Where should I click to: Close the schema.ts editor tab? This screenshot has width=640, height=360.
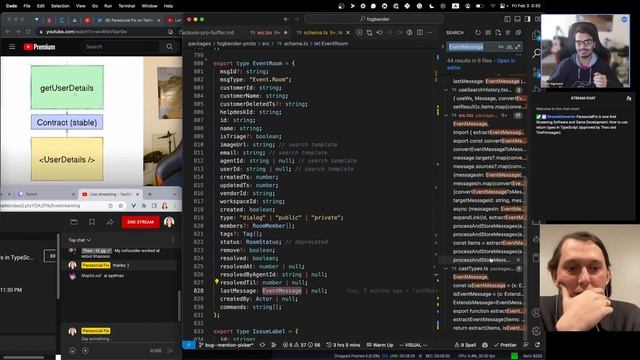(x=348, y=32)
